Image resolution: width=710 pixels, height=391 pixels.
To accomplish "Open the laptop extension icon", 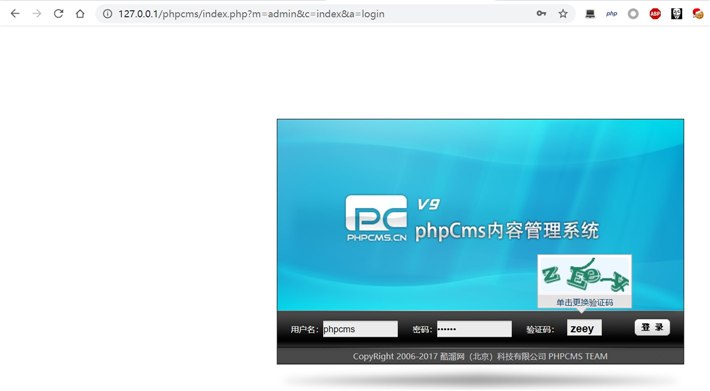I will coord(590,14).
